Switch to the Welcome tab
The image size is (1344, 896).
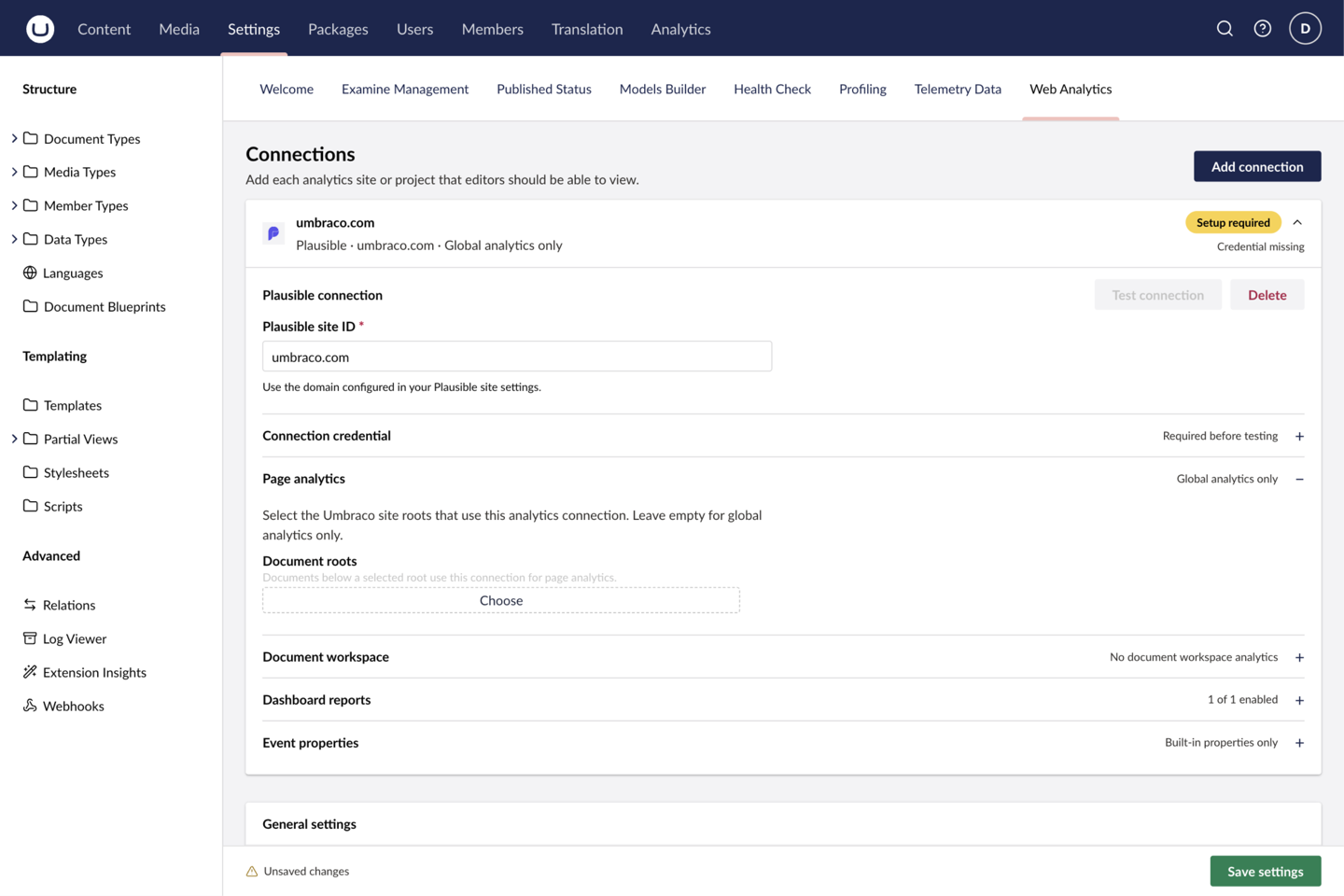[287, 89]
